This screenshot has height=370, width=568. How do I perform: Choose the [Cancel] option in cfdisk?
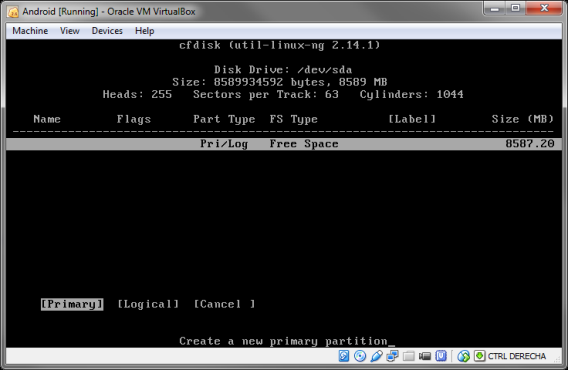click(225, 304)
